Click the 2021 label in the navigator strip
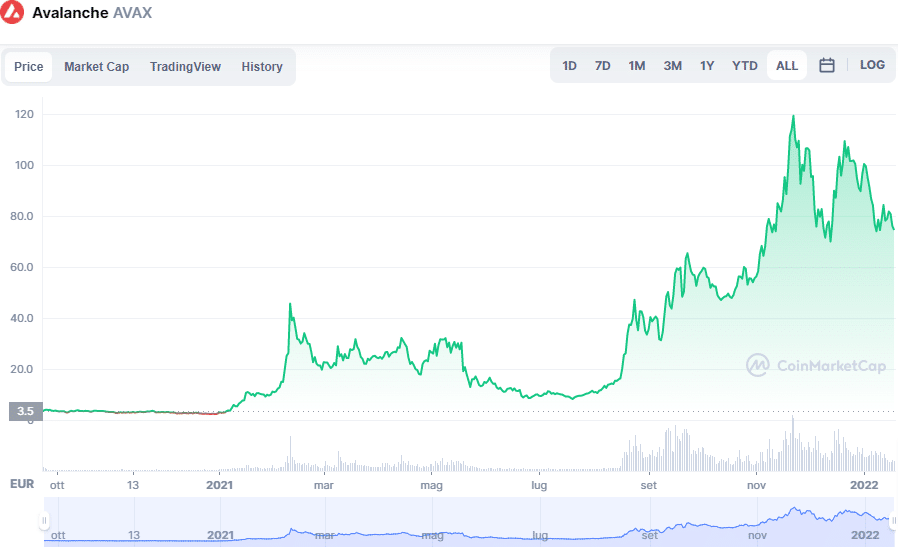Image resolution: width=898 pixels, height=547 pixels. pyautogui.click(x=220, y=535)
